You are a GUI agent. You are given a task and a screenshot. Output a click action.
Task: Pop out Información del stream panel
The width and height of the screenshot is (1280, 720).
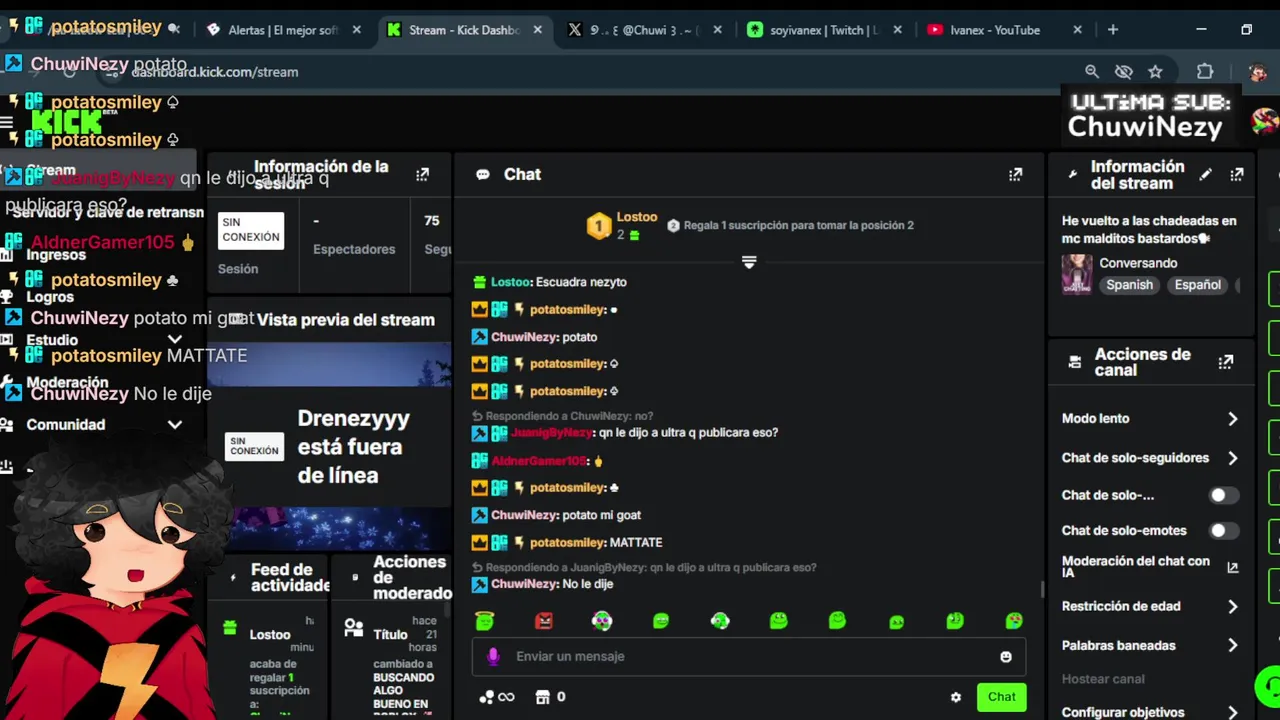point(1237,174)
